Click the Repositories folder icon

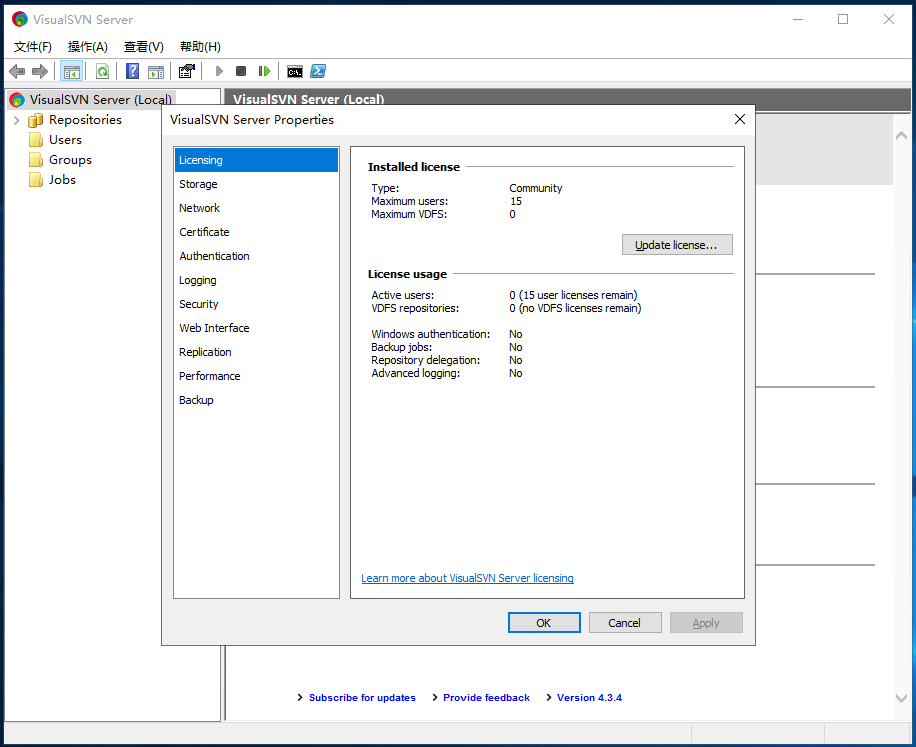point(36,120)
